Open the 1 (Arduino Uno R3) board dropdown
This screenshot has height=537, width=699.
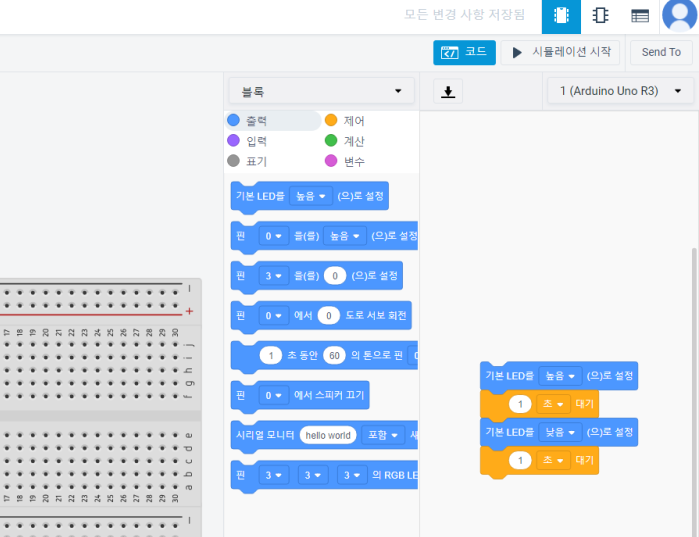coord(620,91)
